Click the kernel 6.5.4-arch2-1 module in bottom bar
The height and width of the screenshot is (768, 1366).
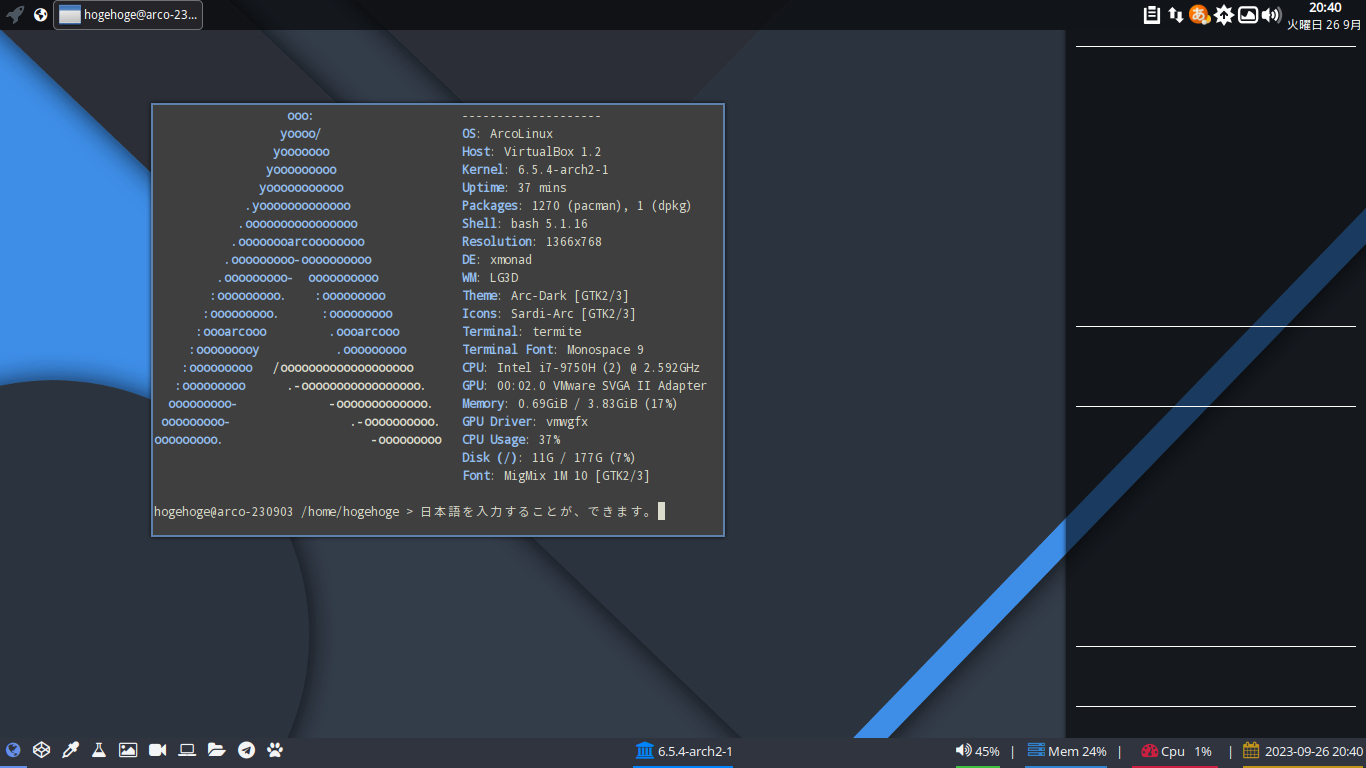pyautogui.click(x=683, y=751)
